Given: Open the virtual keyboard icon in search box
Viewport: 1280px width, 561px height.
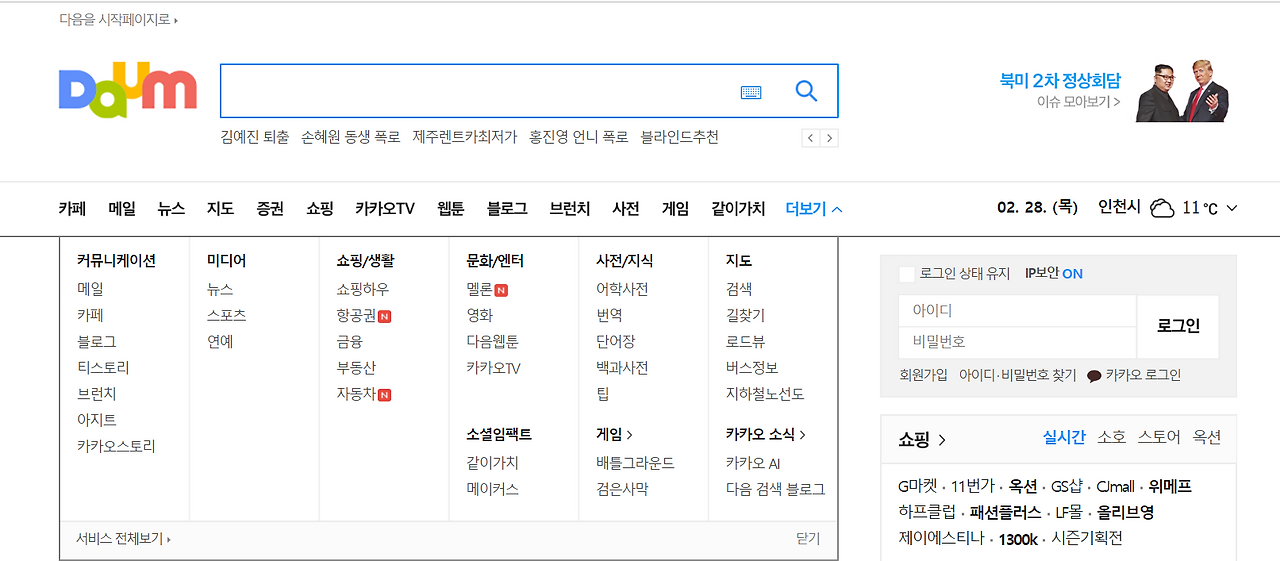Looking at the screenshot, I should click(x=751, y=92).
